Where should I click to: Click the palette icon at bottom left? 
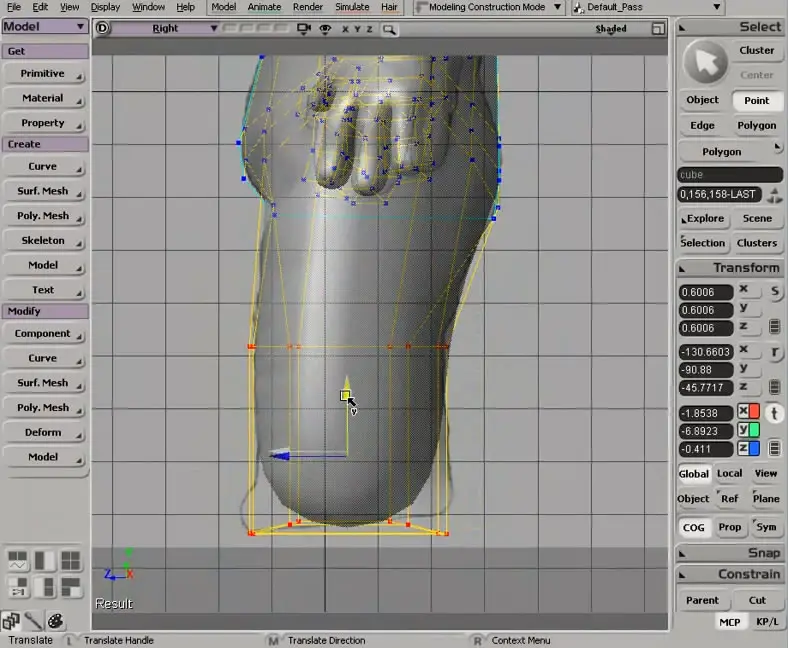click(x=55, y=621)
